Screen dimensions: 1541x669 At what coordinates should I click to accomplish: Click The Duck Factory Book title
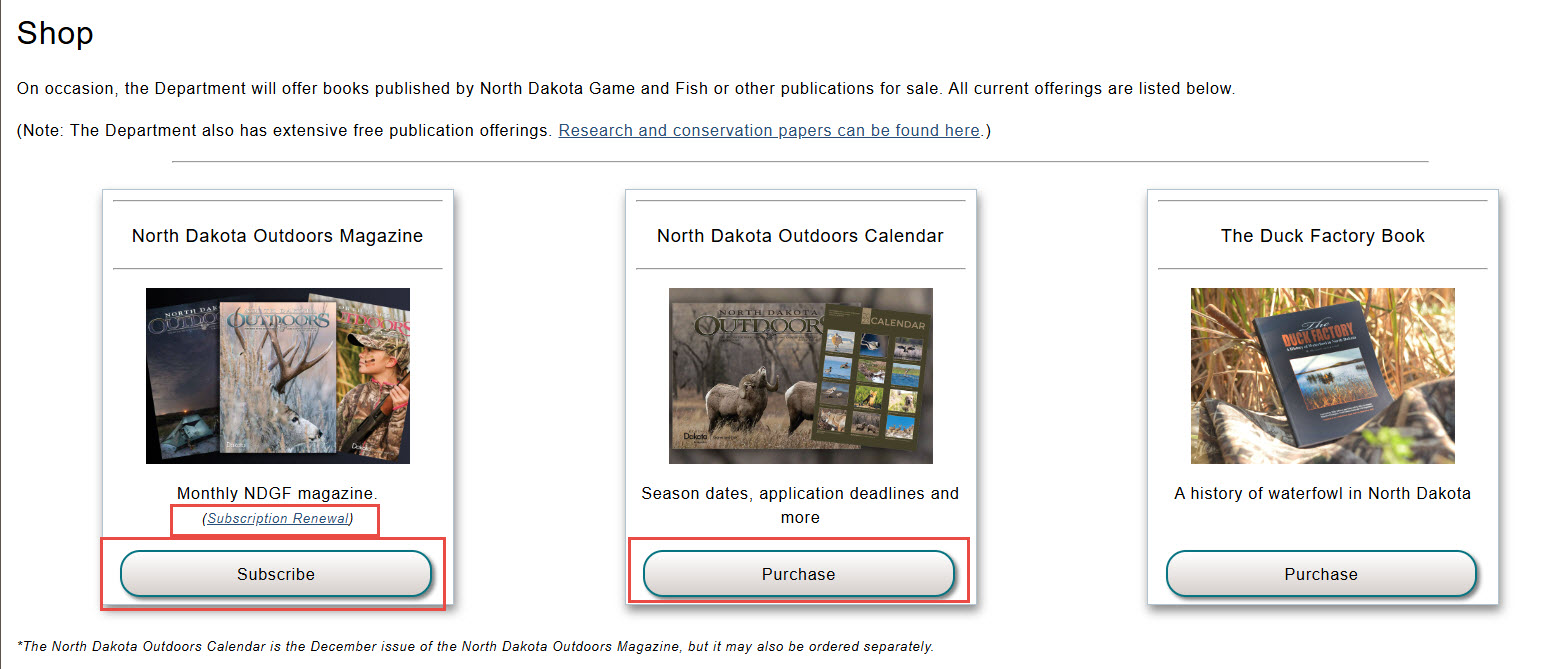1322,236
